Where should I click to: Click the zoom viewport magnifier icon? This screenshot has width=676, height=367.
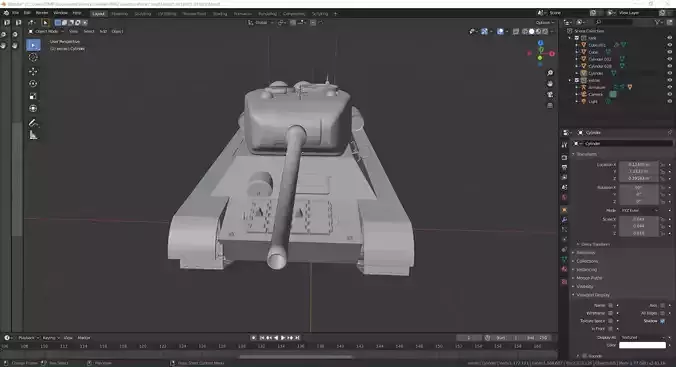(x=550, y=73)
